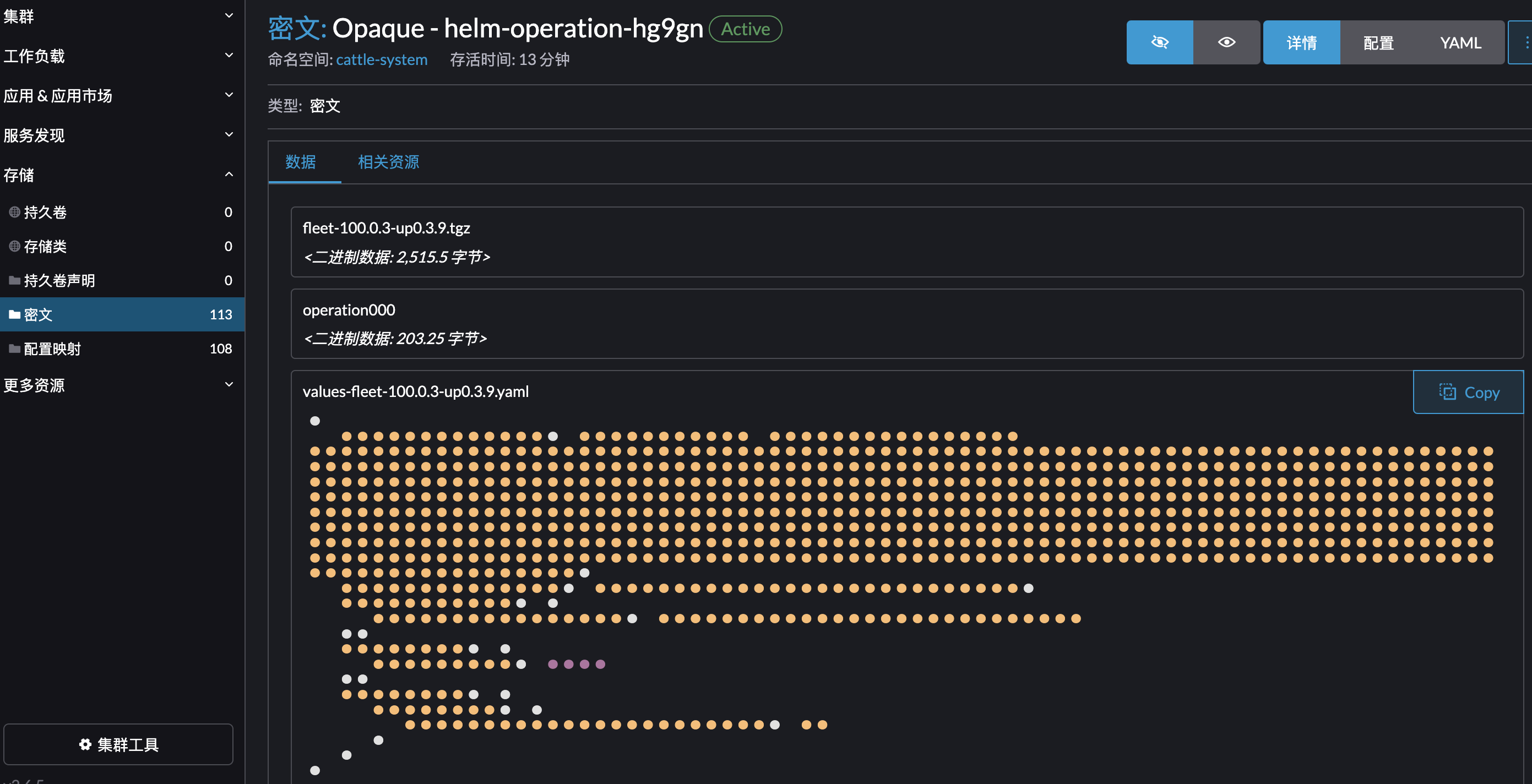Click the Active status badge

click(745, 29)
